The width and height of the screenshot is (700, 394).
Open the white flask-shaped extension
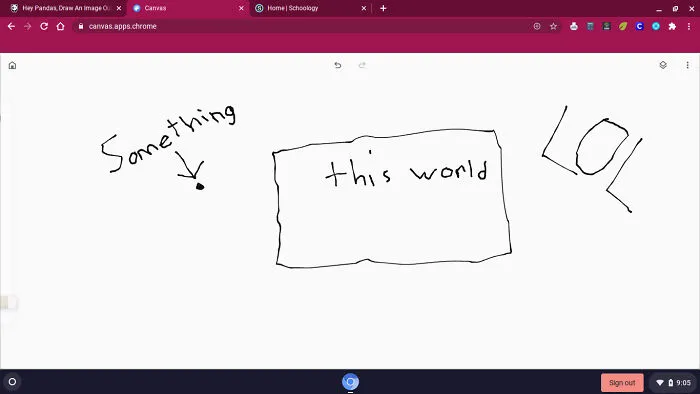pyautogui.click(x=574, y=26)
